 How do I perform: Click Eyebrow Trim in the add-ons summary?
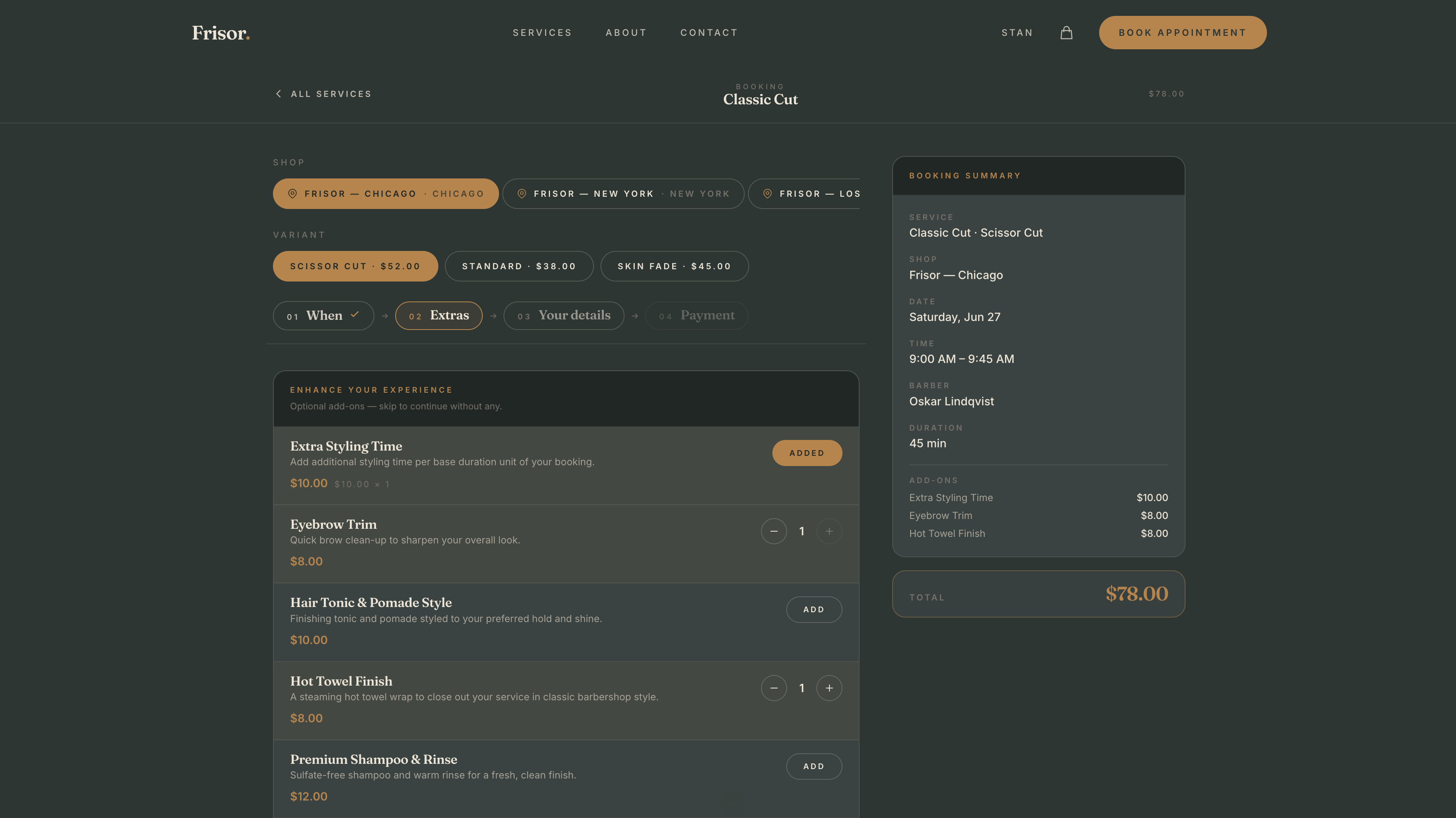click(941, 516)
